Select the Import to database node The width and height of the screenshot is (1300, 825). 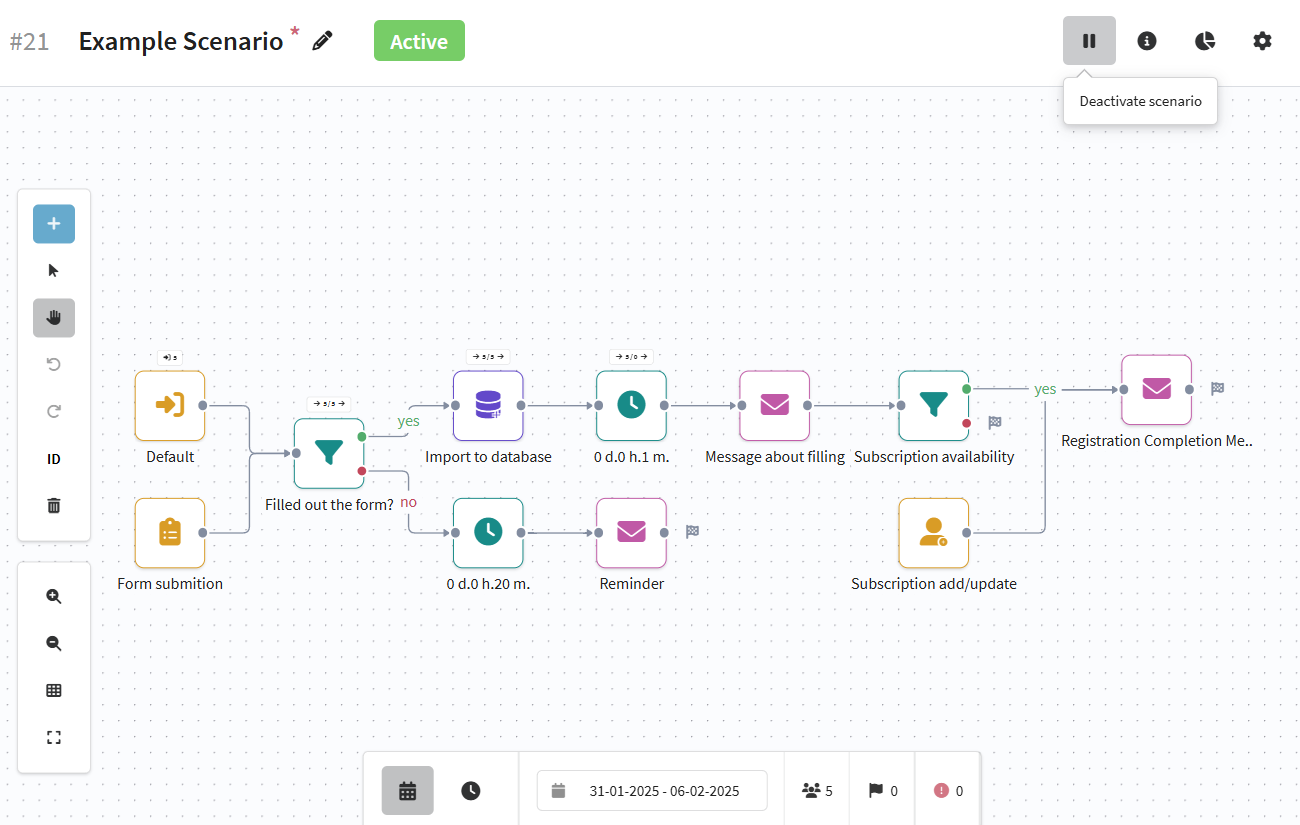point(488,405)
